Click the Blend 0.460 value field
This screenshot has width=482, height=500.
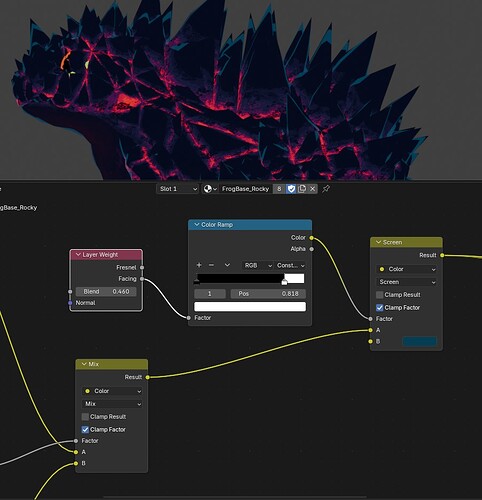coord(106,292)
